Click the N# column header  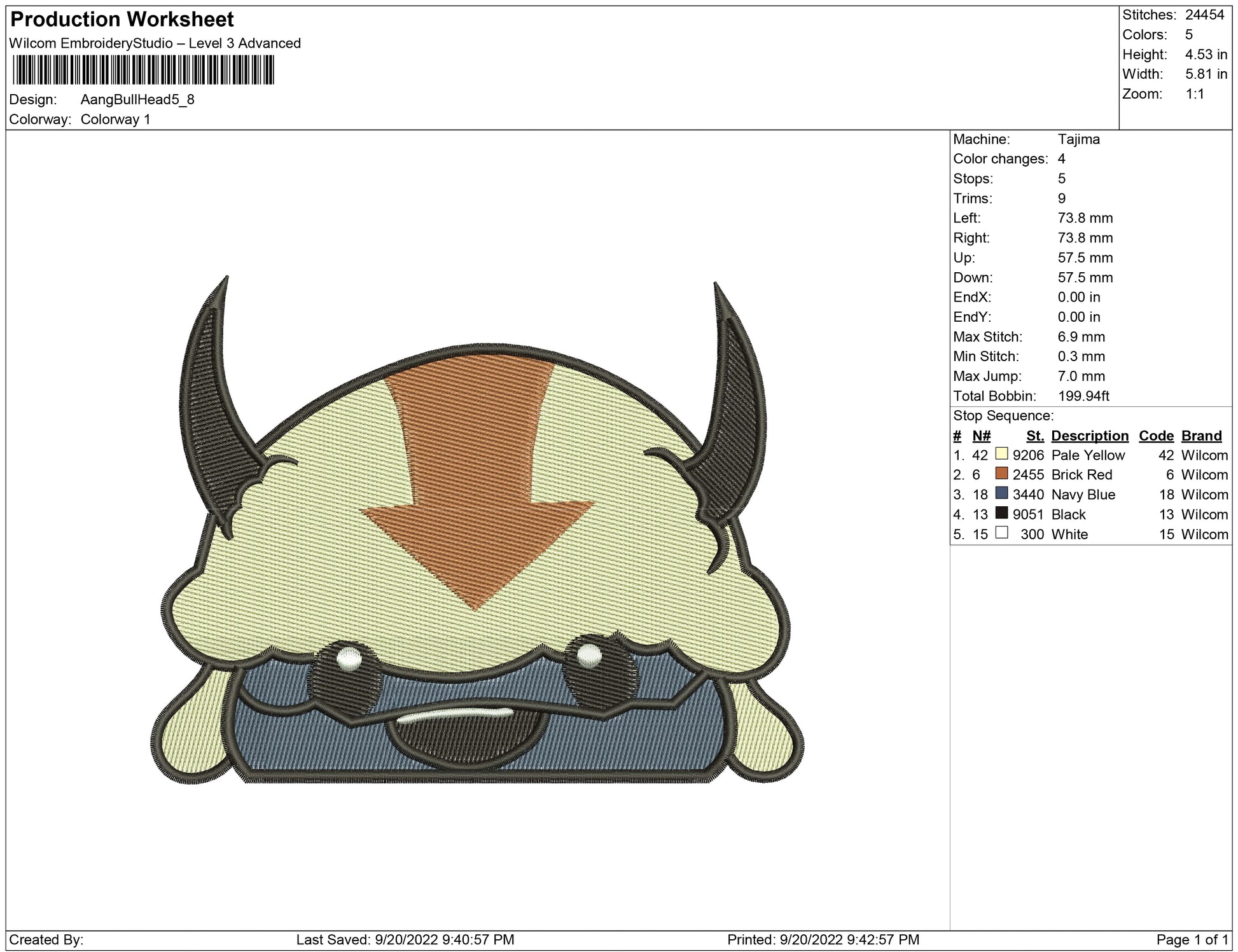click(x=981, y=436)
